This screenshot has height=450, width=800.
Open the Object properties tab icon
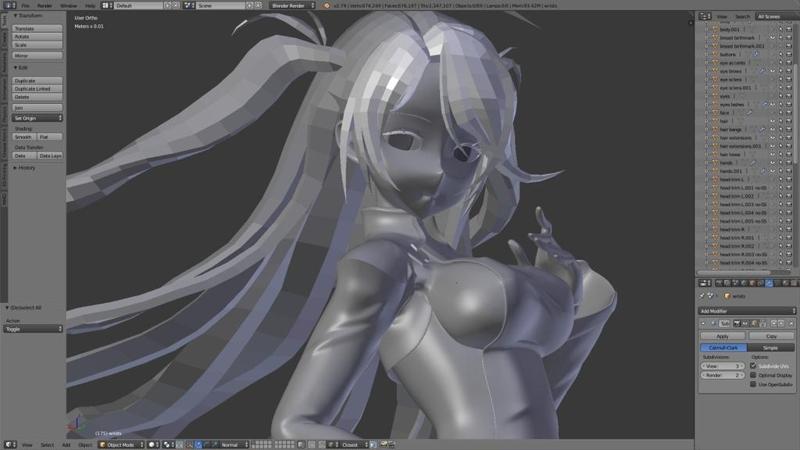751,283
